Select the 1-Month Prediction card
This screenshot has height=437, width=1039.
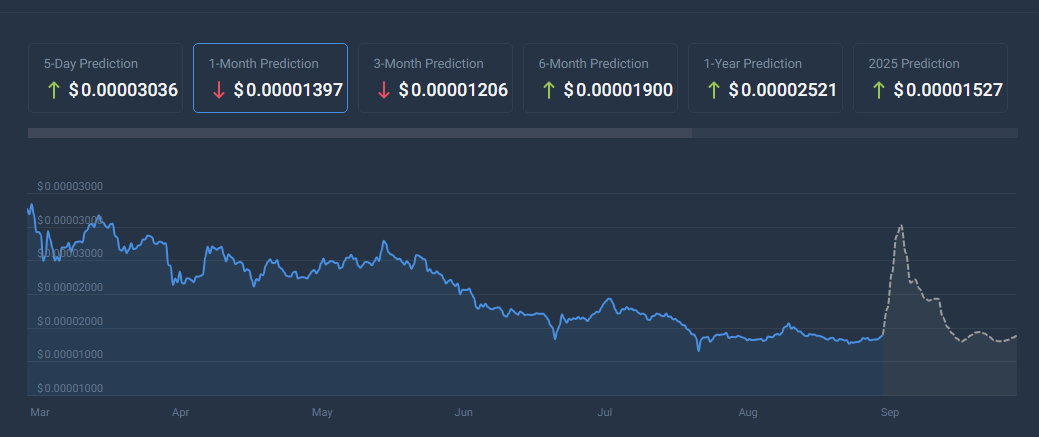click(270, 78)
